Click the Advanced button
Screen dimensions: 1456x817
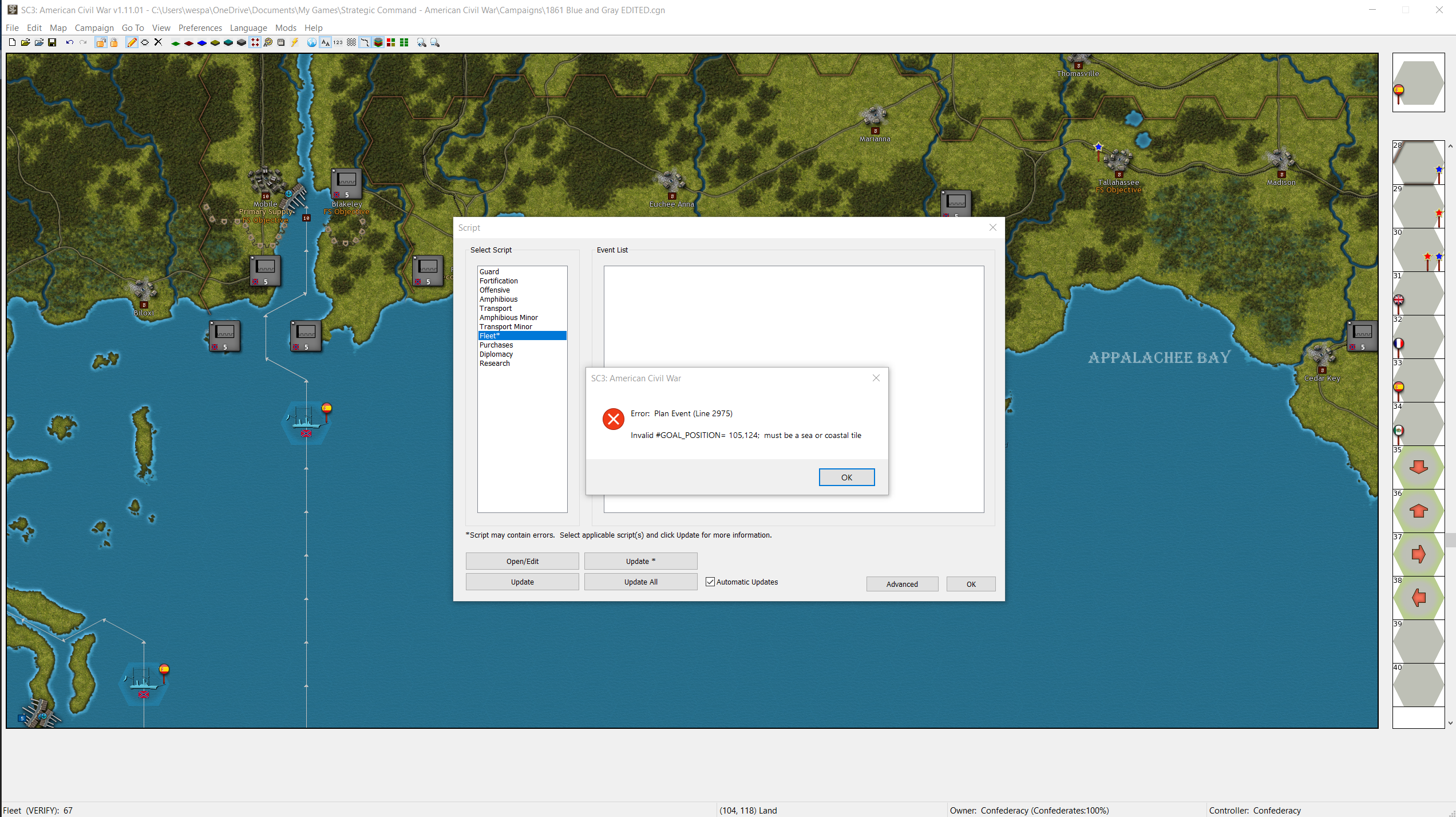pos(901,584)
